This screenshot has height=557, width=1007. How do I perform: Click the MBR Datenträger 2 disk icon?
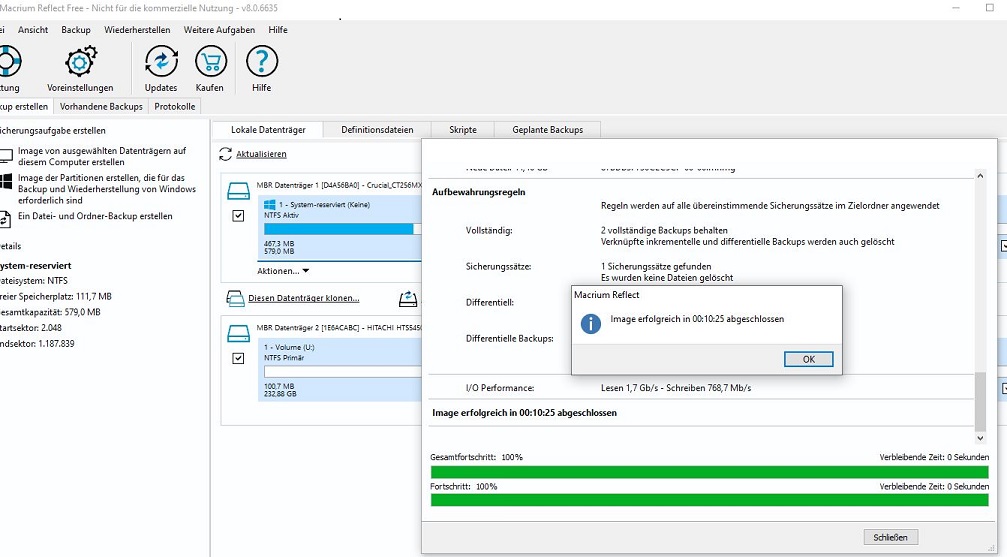(x=238, y=333)
